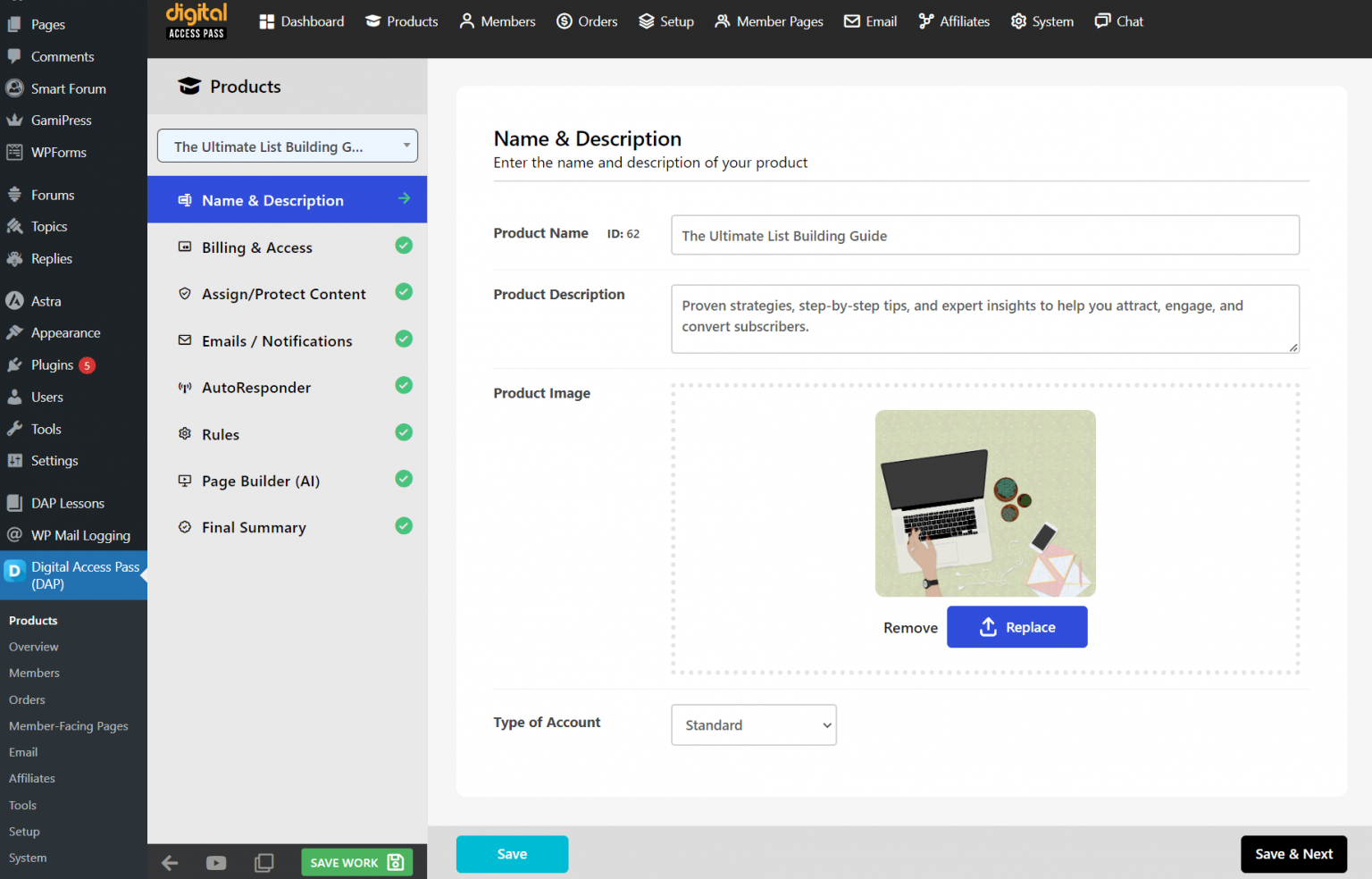
Task: Open the Type of Account dropdown
Action: [x=753, y=724]
